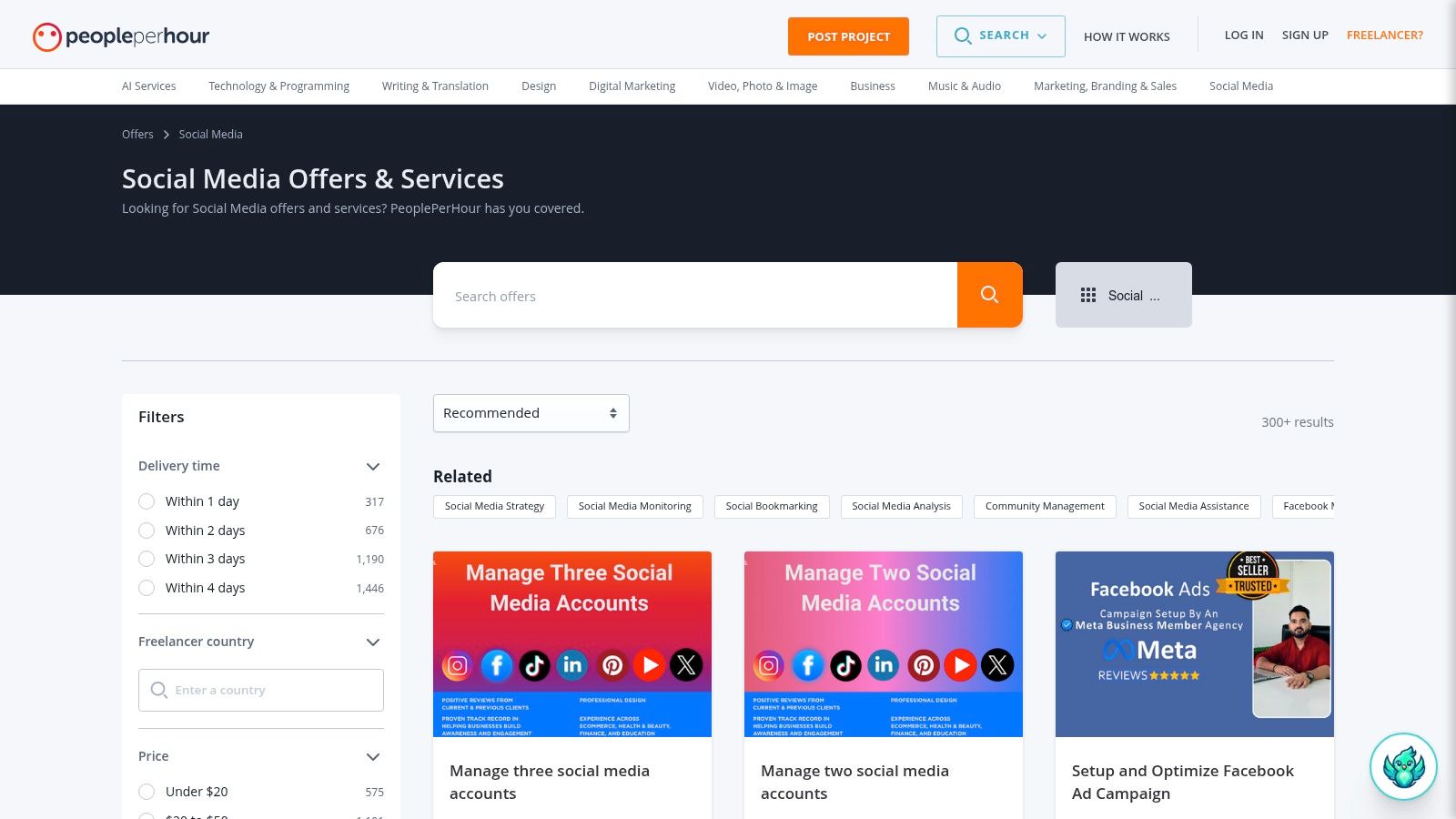Click the orange search offers magnifier button

click(990, 295)
